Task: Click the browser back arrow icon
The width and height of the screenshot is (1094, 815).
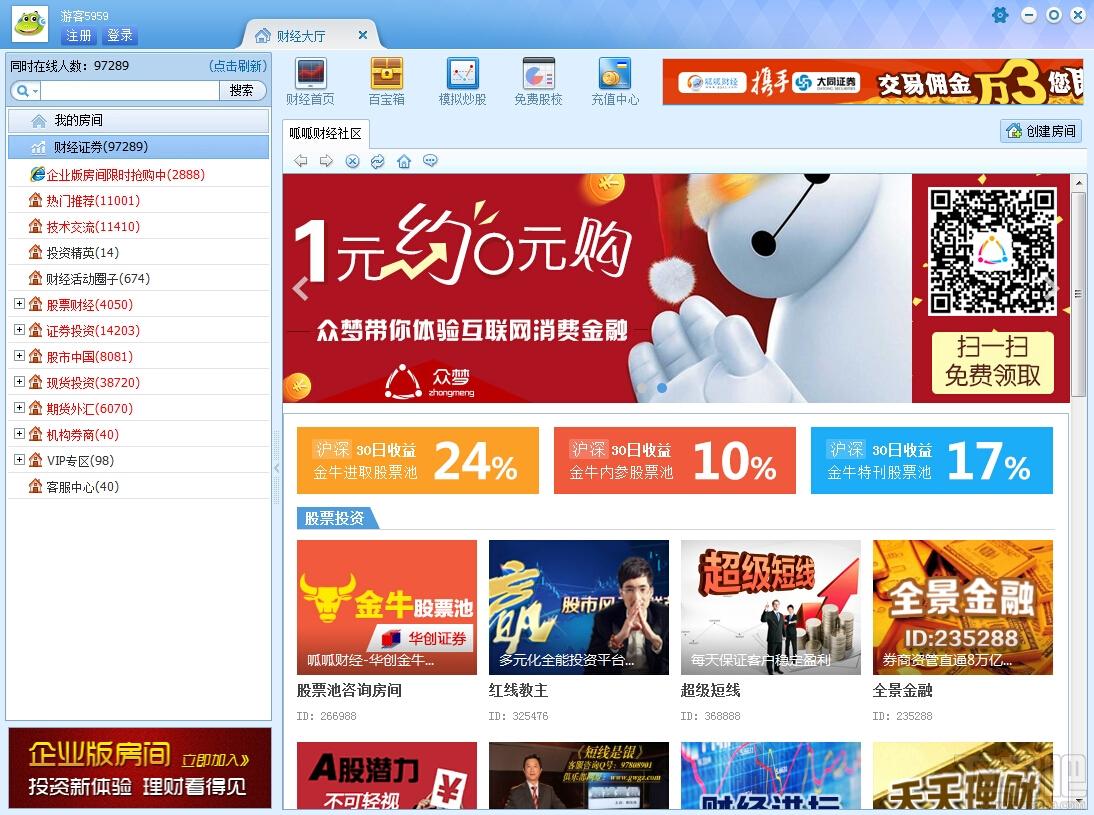Action: click(x=301, y=161)
